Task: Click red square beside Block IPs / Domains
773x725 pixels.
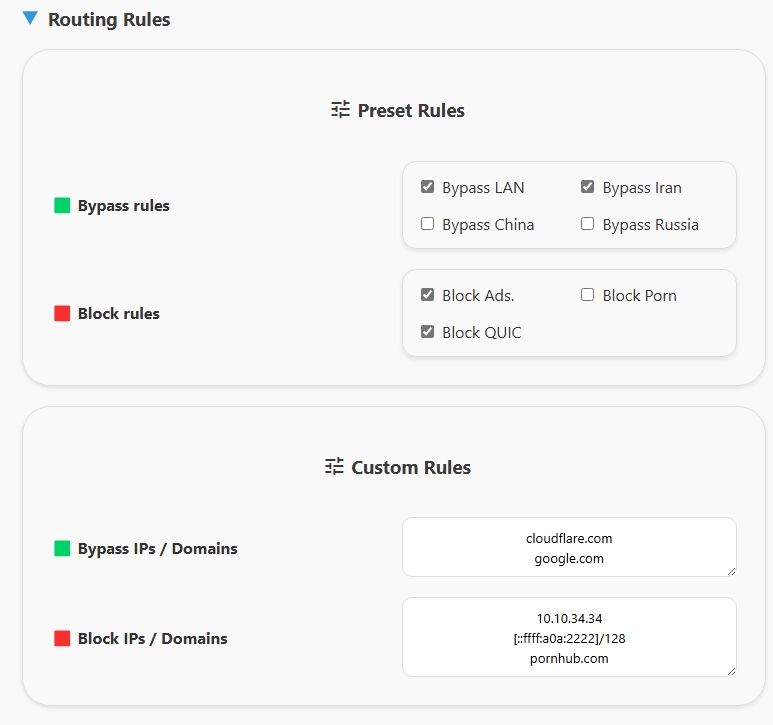Action: tap(62, 638)
